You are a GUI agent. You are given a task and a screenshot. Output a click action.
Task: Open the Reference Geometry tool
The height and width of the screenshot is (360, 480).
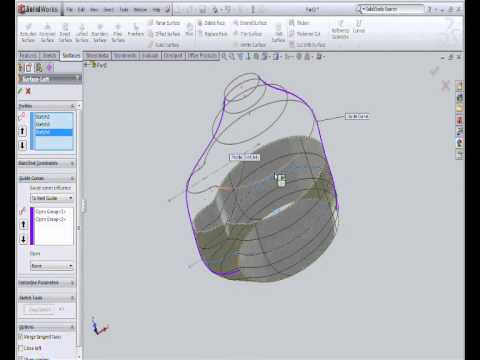click(x=340, y=29)
